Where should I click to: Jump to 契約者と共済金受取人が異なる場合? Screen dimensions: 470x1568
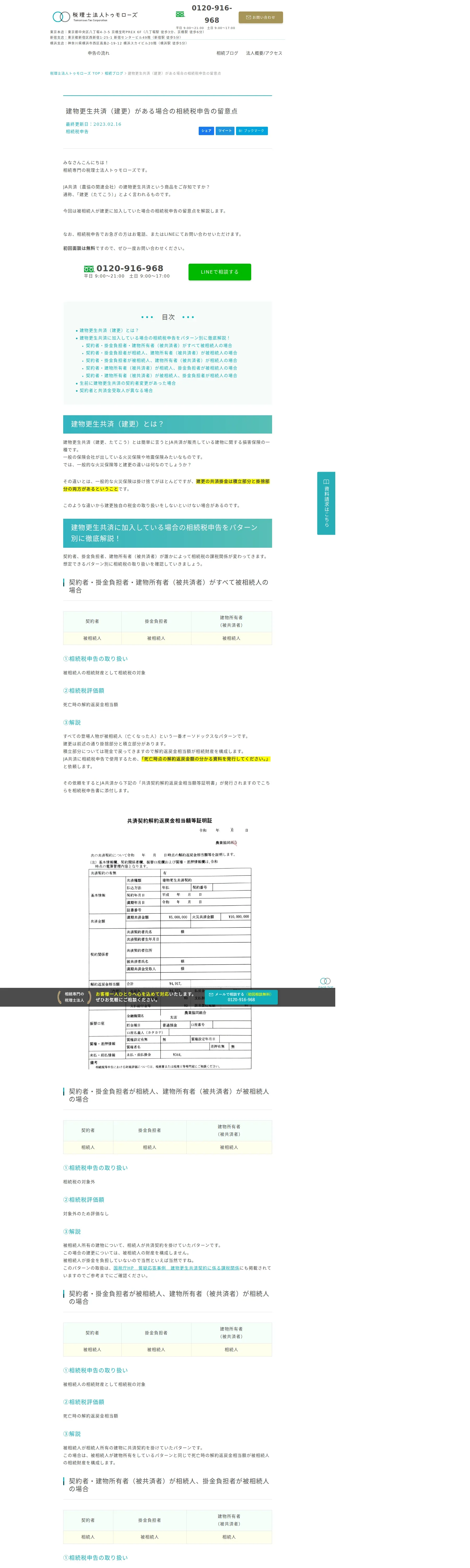point(116,390)
